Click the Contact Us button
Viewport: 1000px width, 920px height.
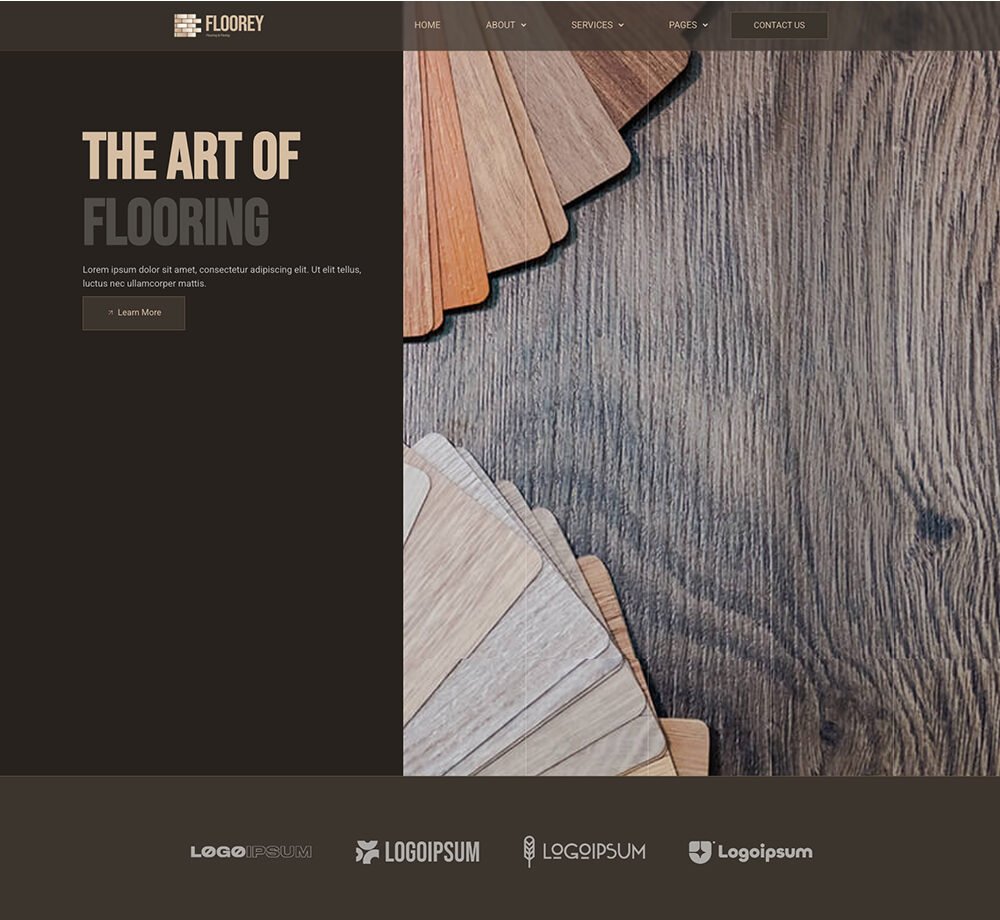click(x=779, y=26)
